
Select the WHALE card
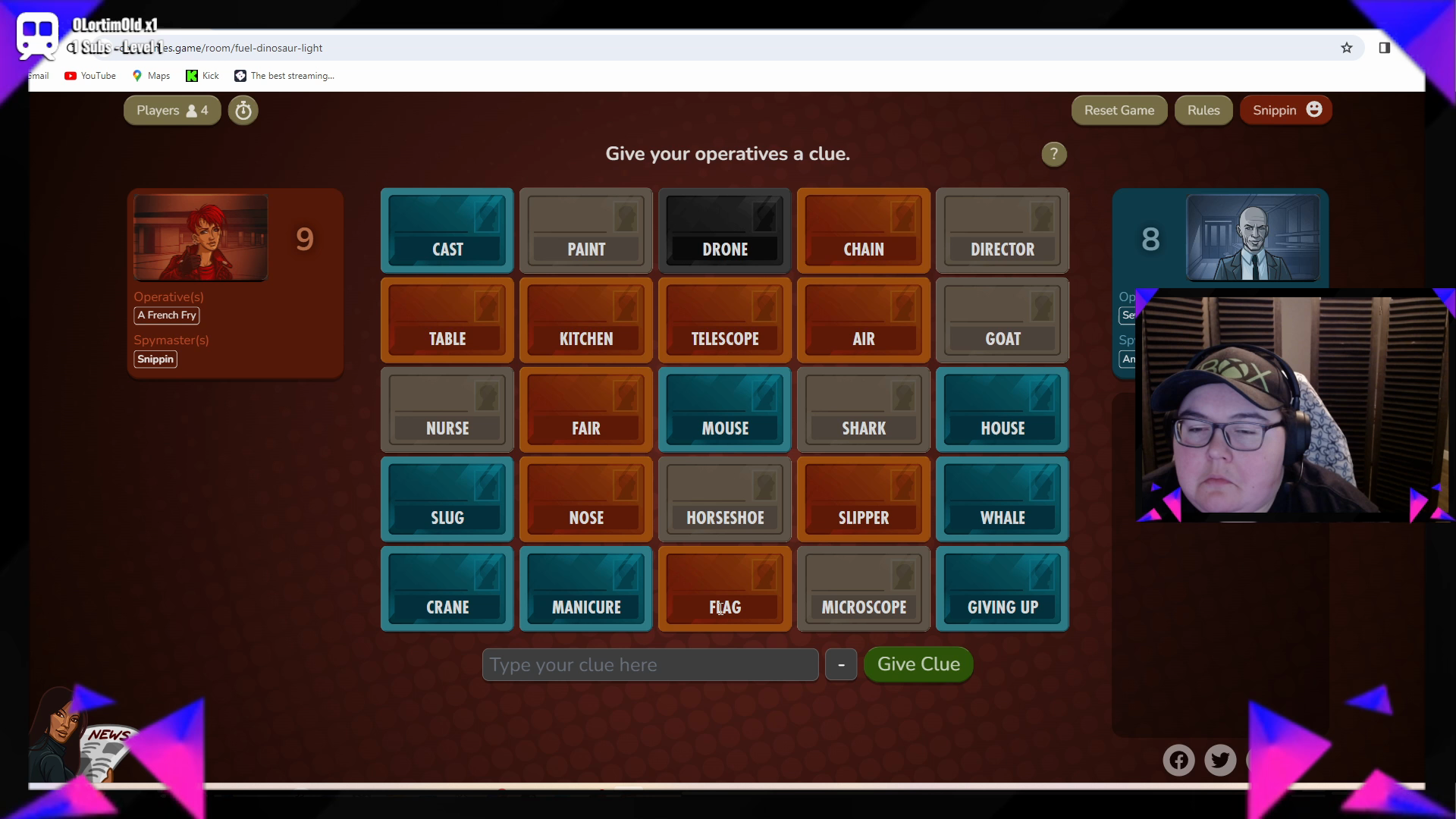(1003, 499)
